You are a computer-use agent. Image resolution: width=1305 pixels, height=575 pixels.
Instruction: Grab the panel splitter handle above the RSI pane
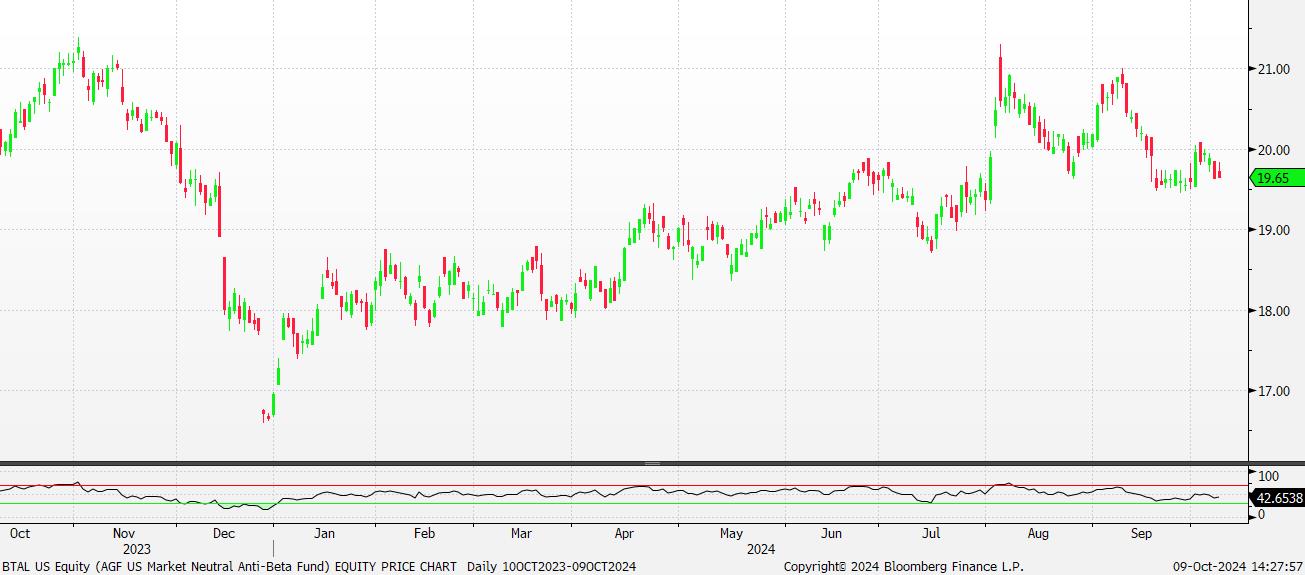652,464
